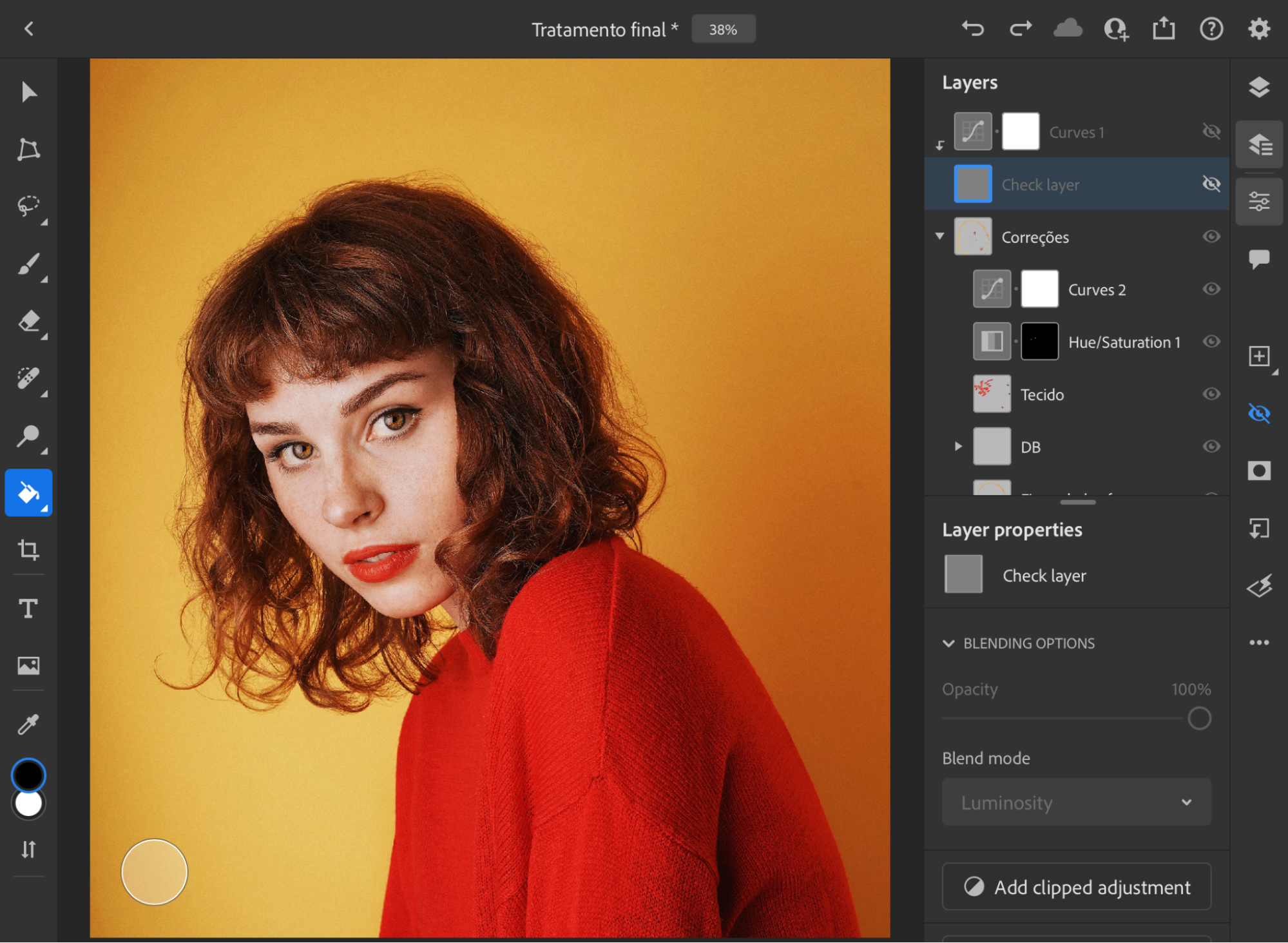
Task: Swap foreground and background colors
Action: 28,850
